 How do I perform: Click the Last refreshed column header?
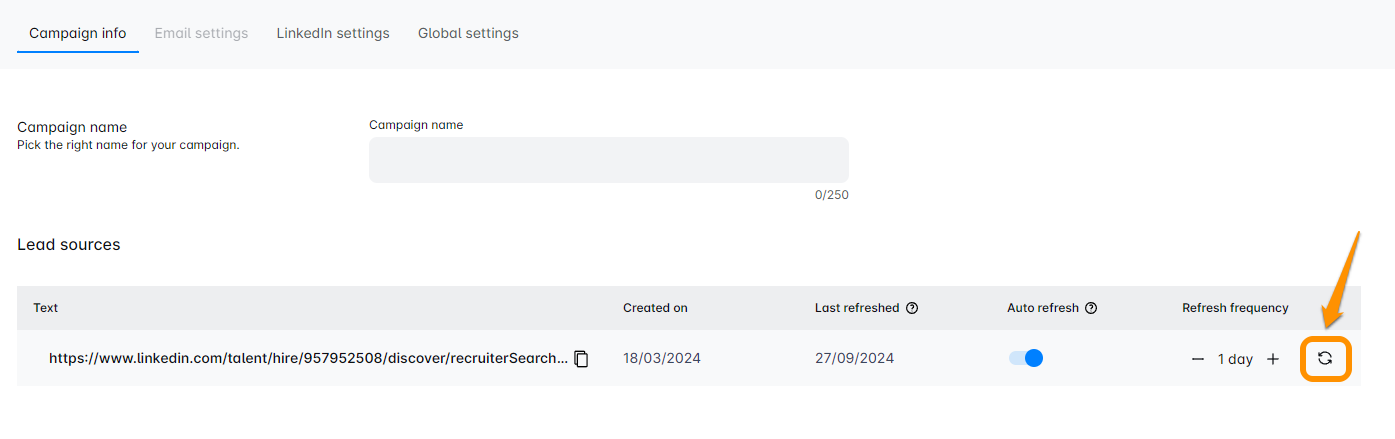coord(857,308)
